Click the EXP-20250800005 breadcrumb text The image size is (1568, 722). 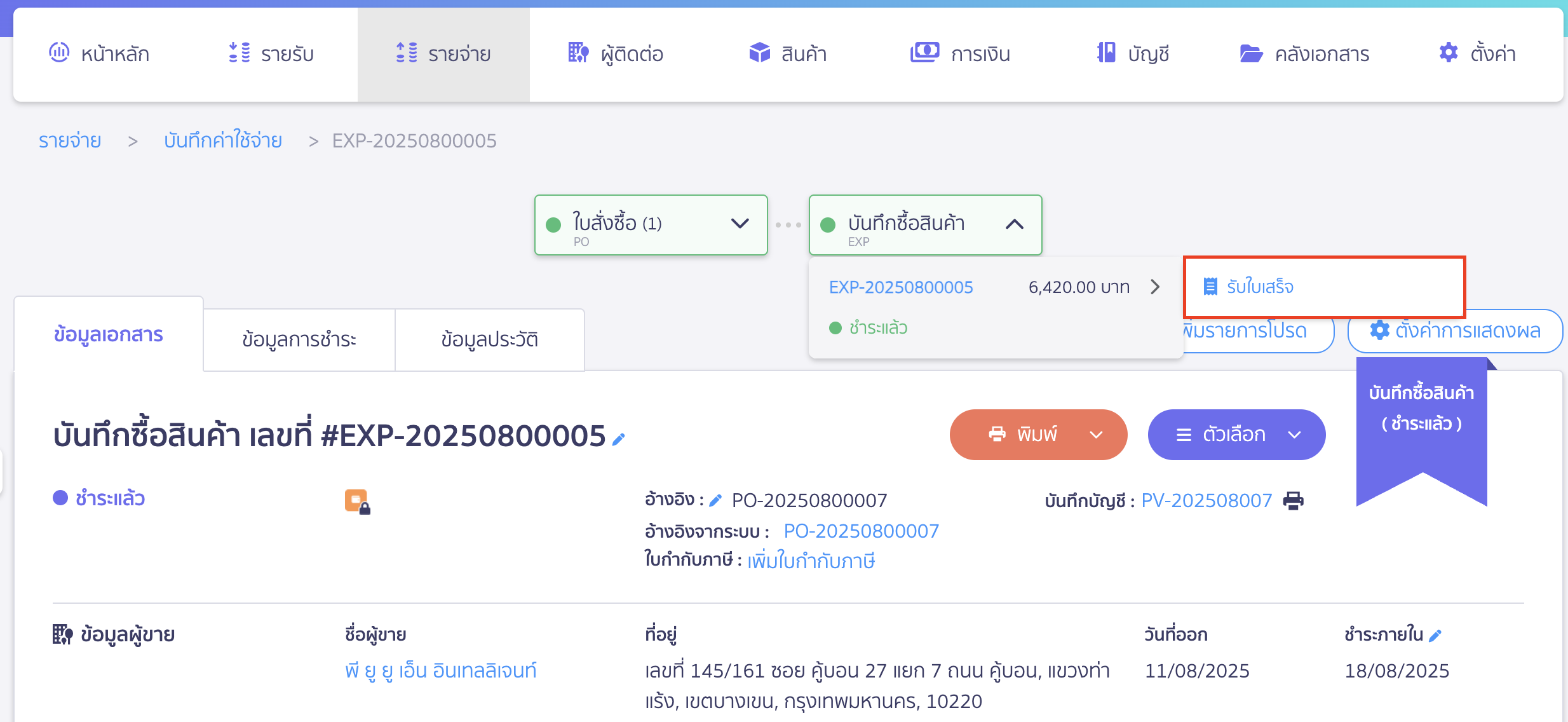pos(414,140)
